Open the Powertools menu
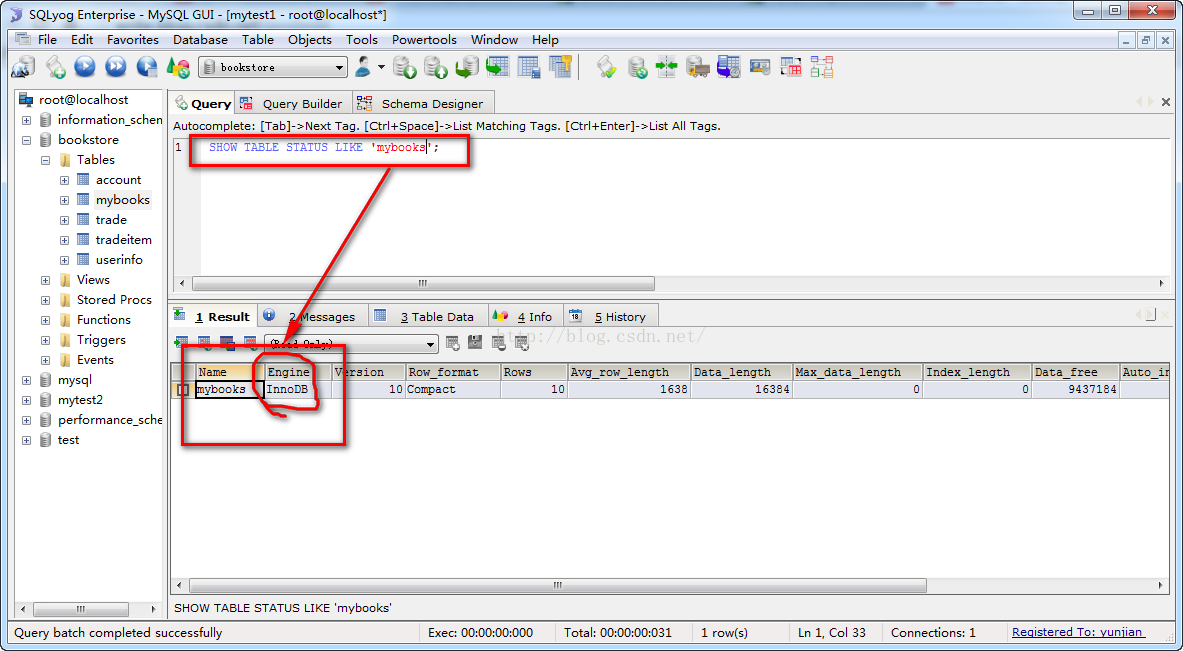 (x=424, y=39)
